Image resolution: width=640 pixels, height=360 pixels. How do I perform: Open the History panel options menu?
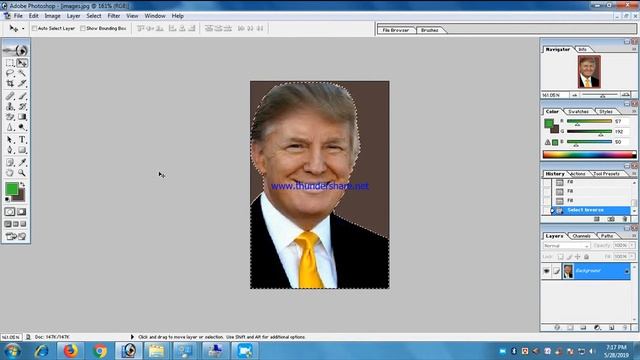(634, 173)
